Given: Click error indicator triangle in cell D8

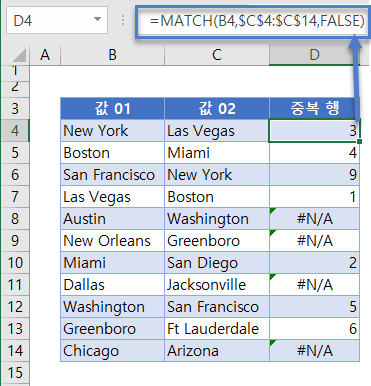Looking at the screenshot, I should click(273, 211).
